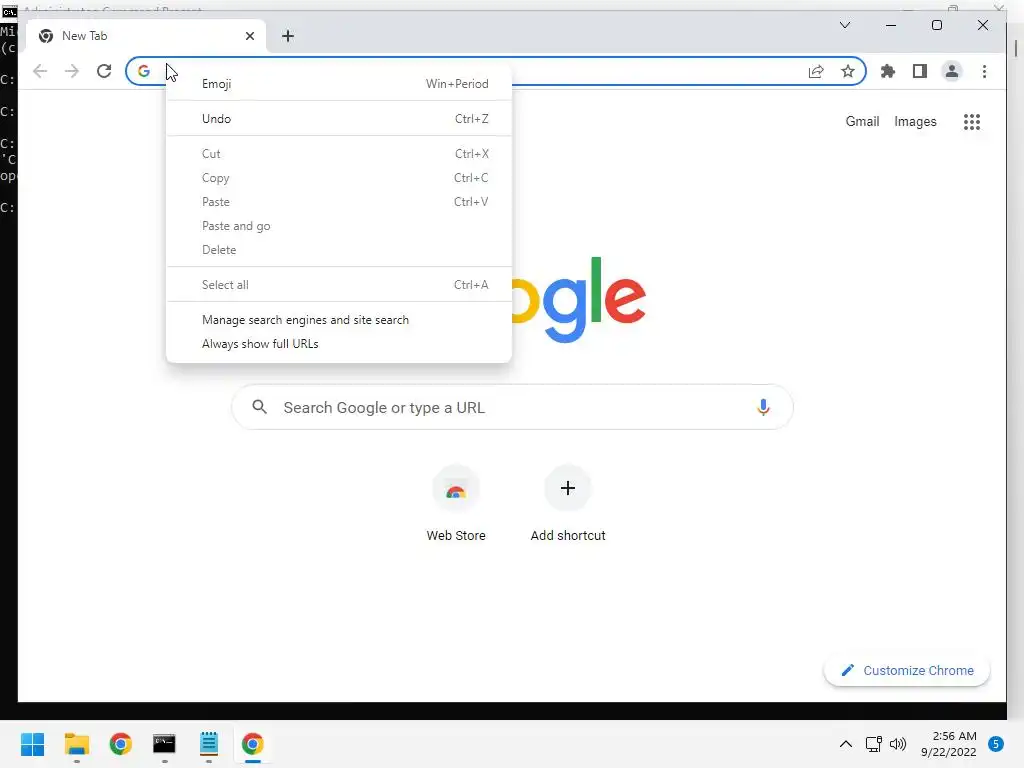The height and width of the screenshot is (768, 1024).
Task: Select Copy in the context menu
Action: pos(339,178)
